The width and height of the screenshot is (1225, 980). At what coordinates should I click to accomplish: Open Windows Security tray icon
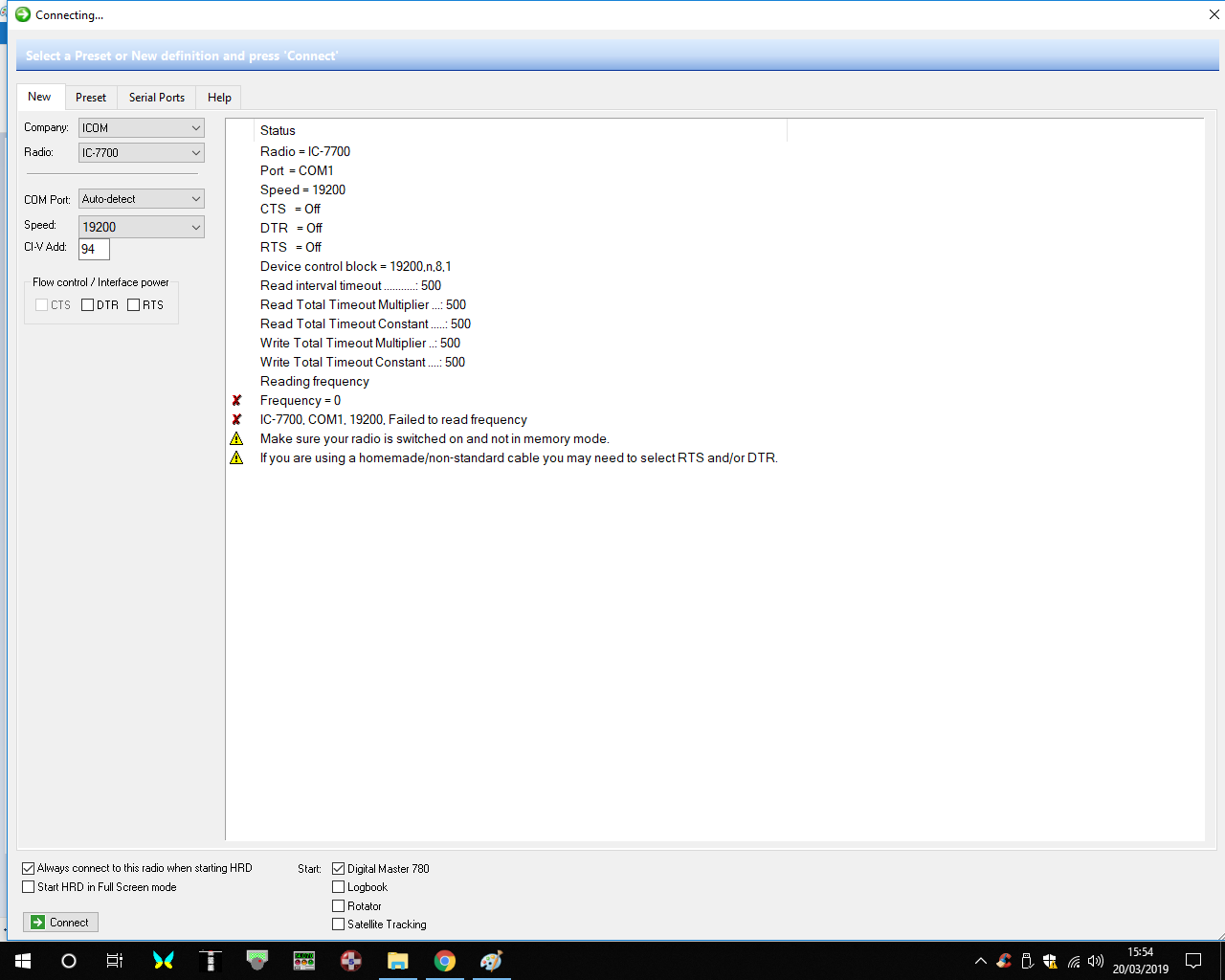[x=1050, y=961]
